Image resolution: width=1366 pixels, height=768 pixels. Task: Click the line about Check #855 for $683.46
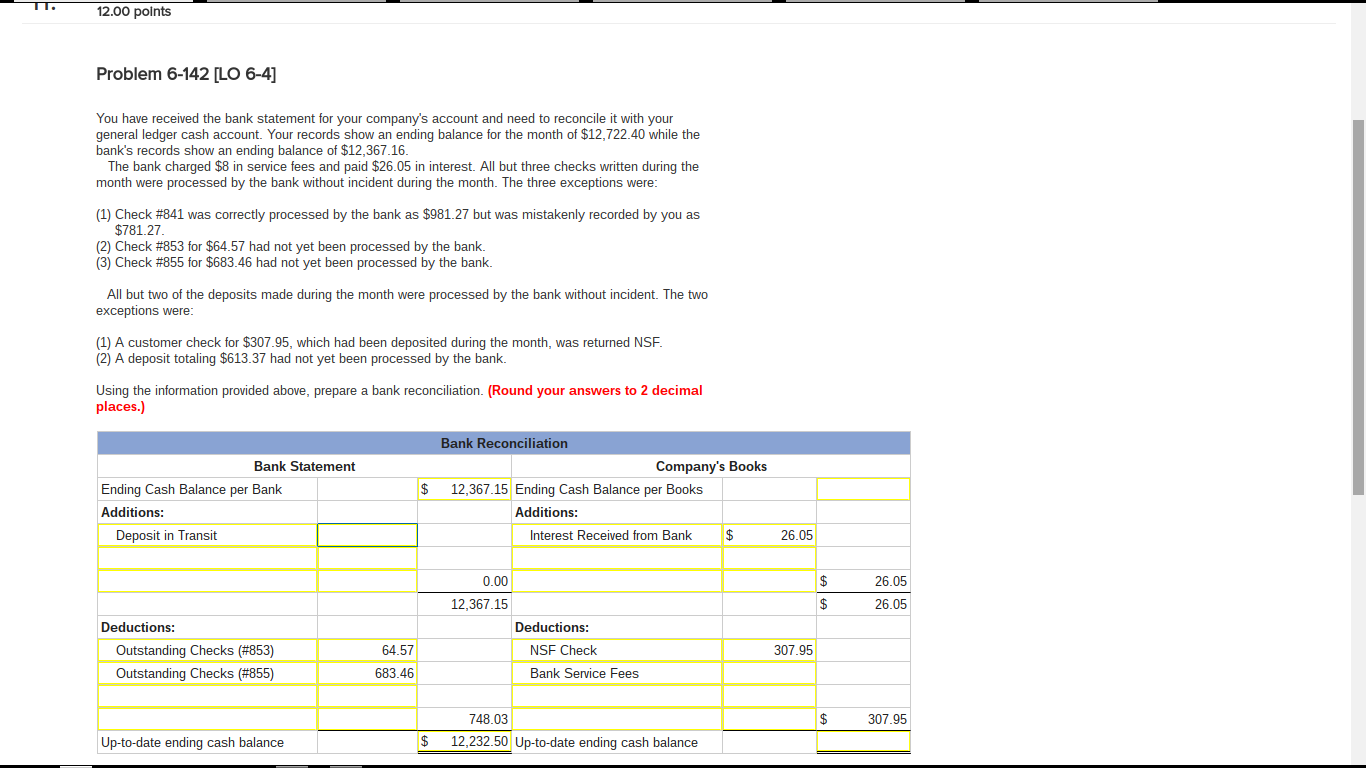294,262
